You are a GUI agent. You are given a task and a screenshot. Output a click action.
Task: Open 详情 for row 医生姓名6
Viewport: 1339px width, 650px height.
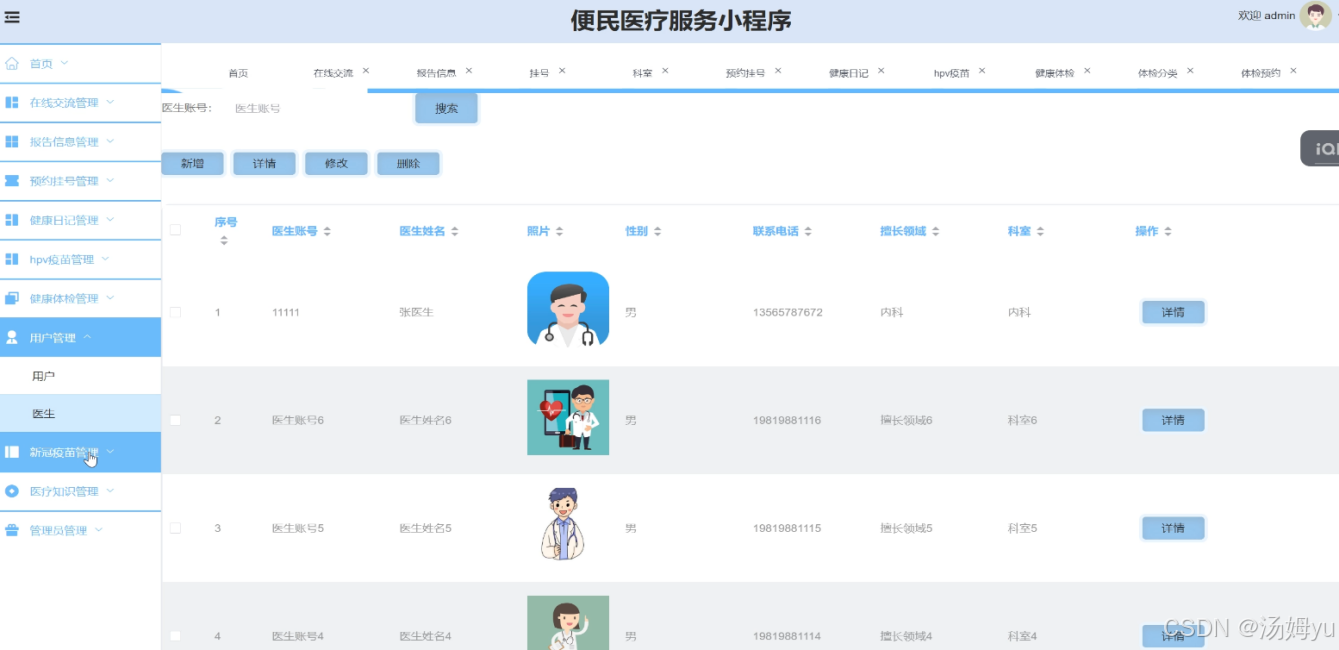click(1173, 420)
